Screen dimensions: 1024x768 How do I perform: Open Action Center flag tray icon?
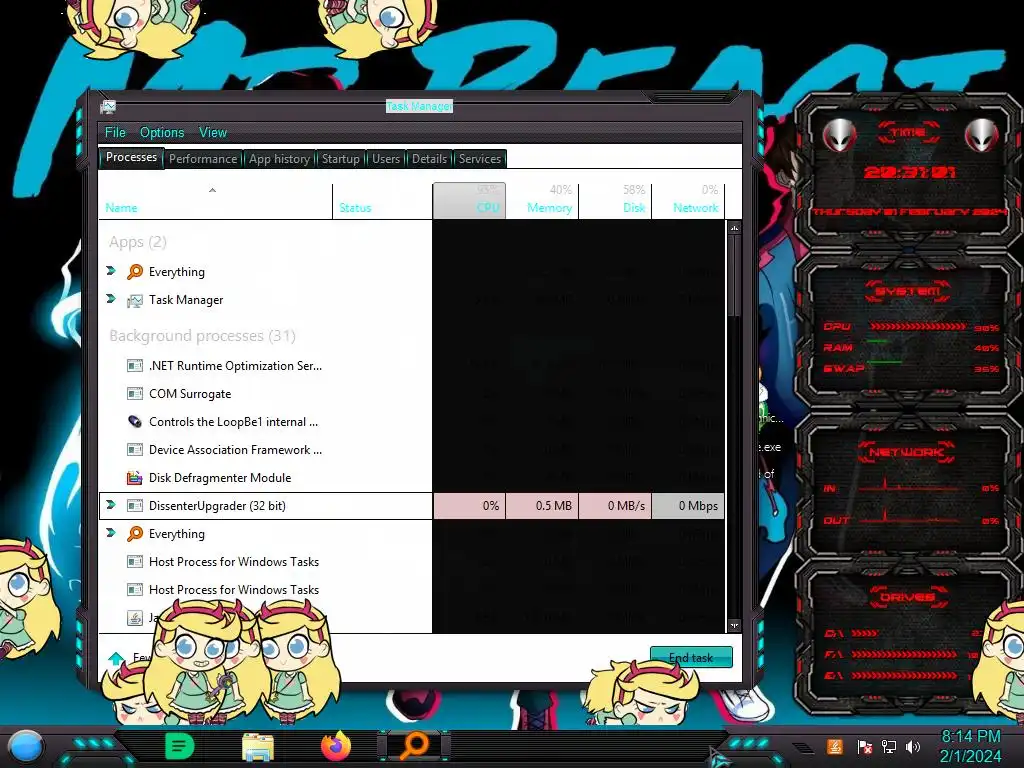click(865, 747)
